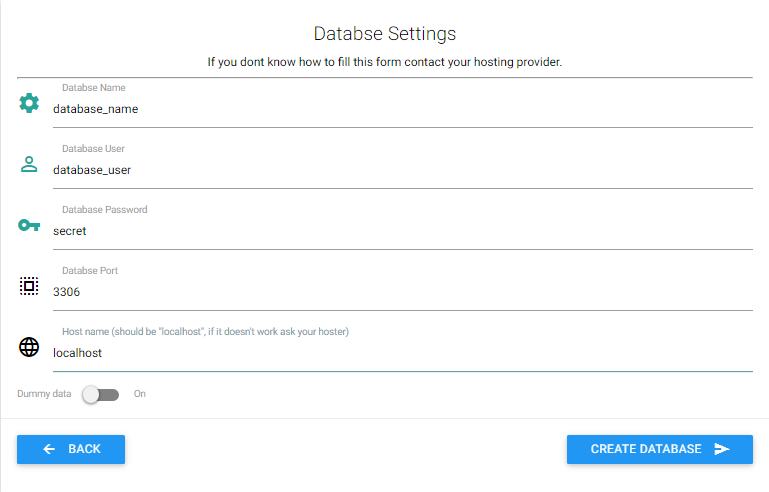The height and width of the screenshot is (492, 769).
Task: Focus the field containing database_name
Action: [x=400, y=109]
